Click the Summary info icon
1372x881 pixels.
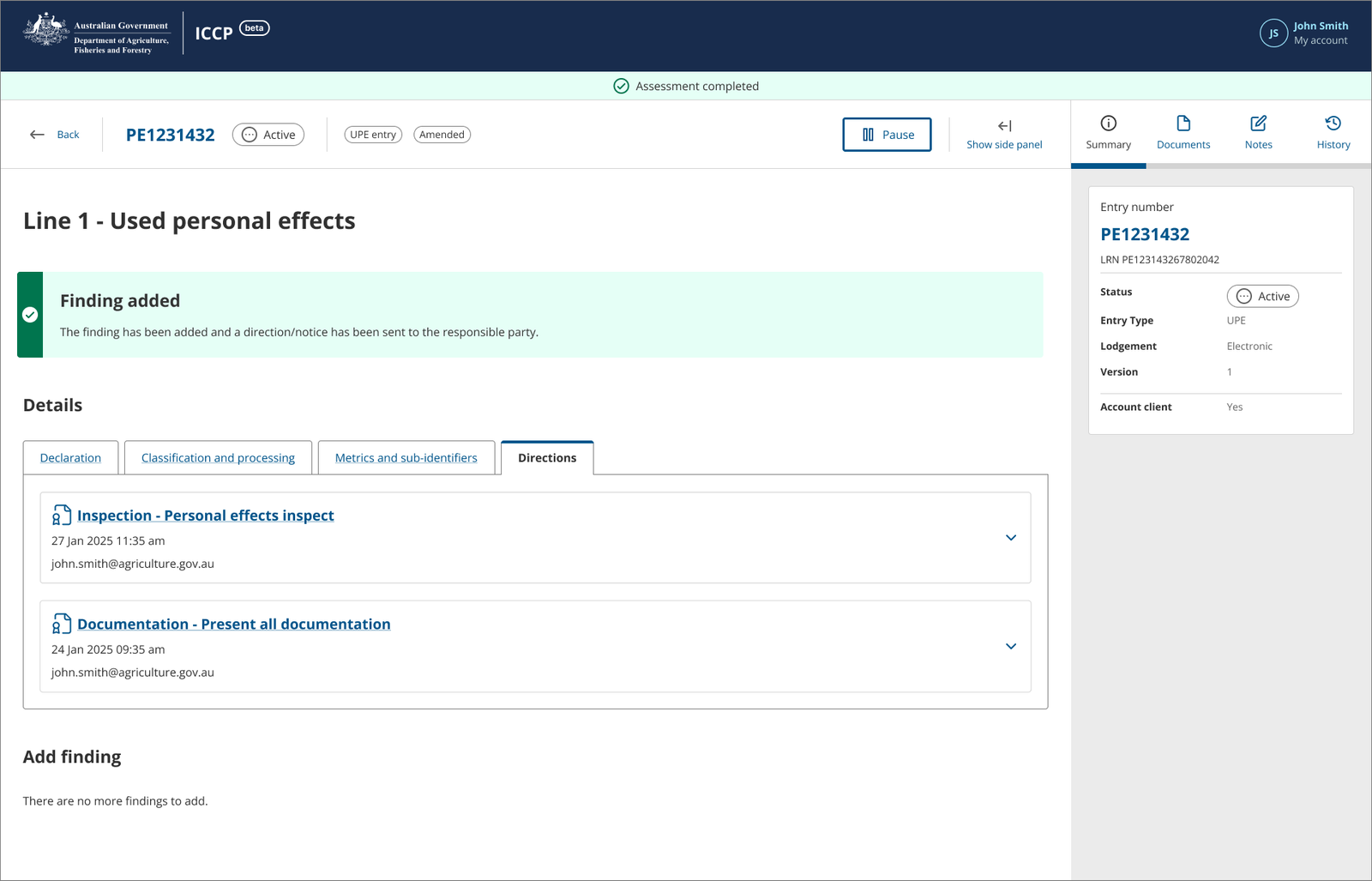[x=1108, y=124]
